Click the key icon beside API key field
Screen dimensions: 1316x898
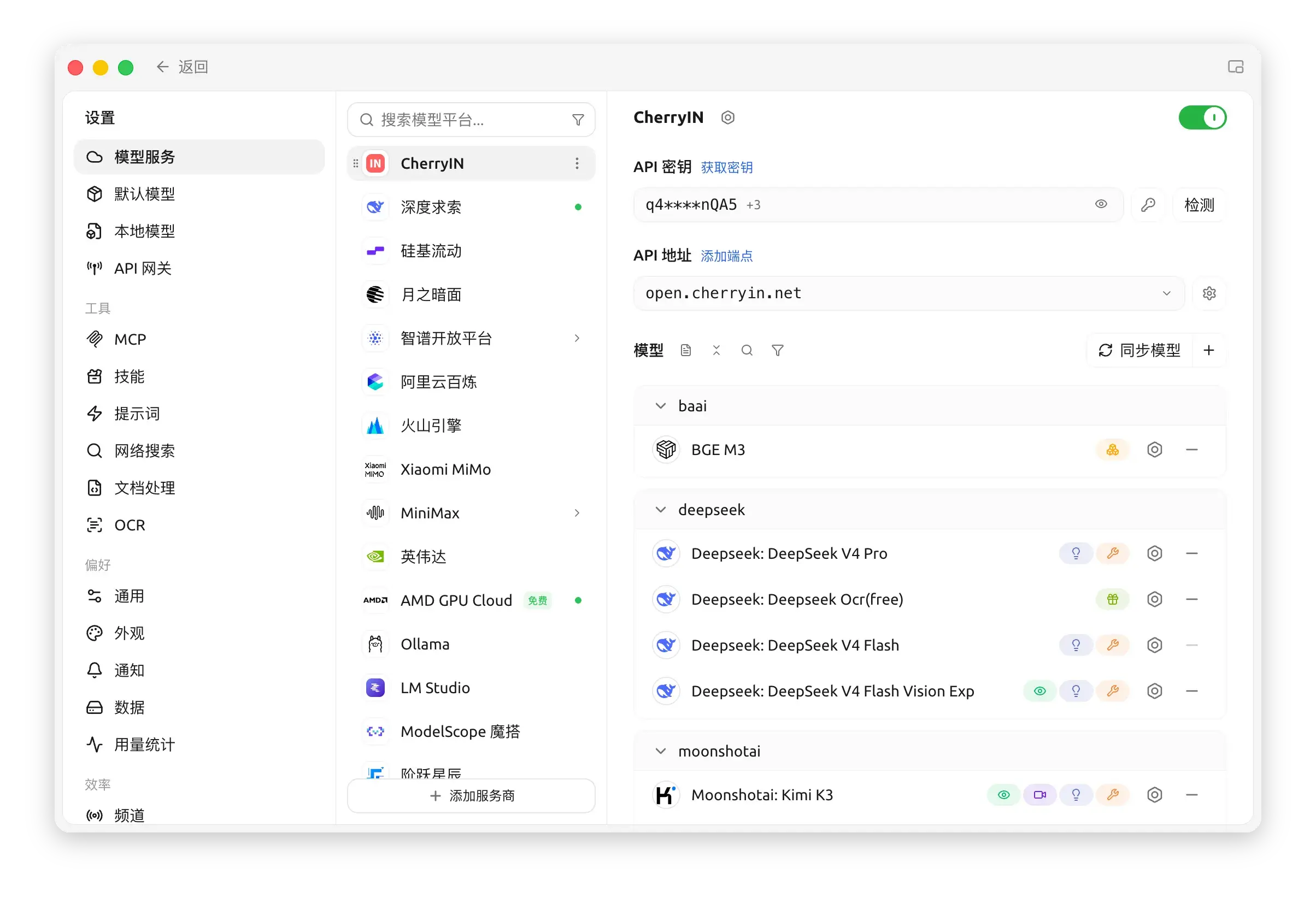1148,205
